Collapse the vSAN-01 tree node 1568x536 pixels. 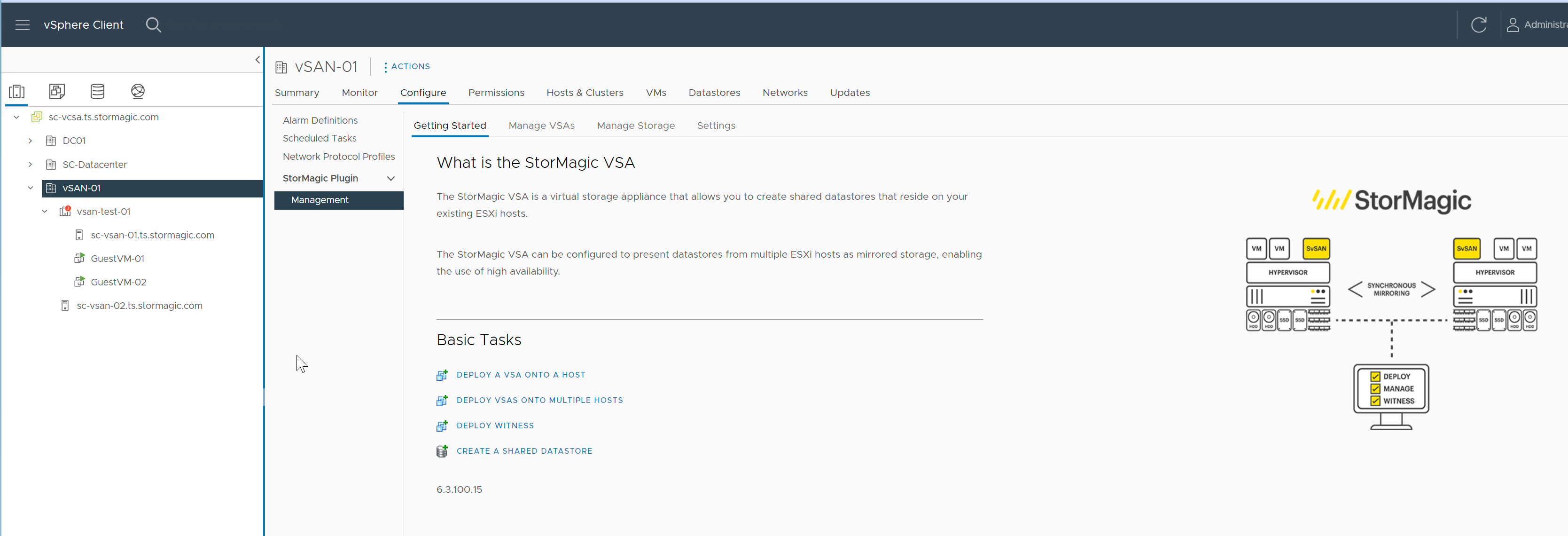tap(31, 188)
